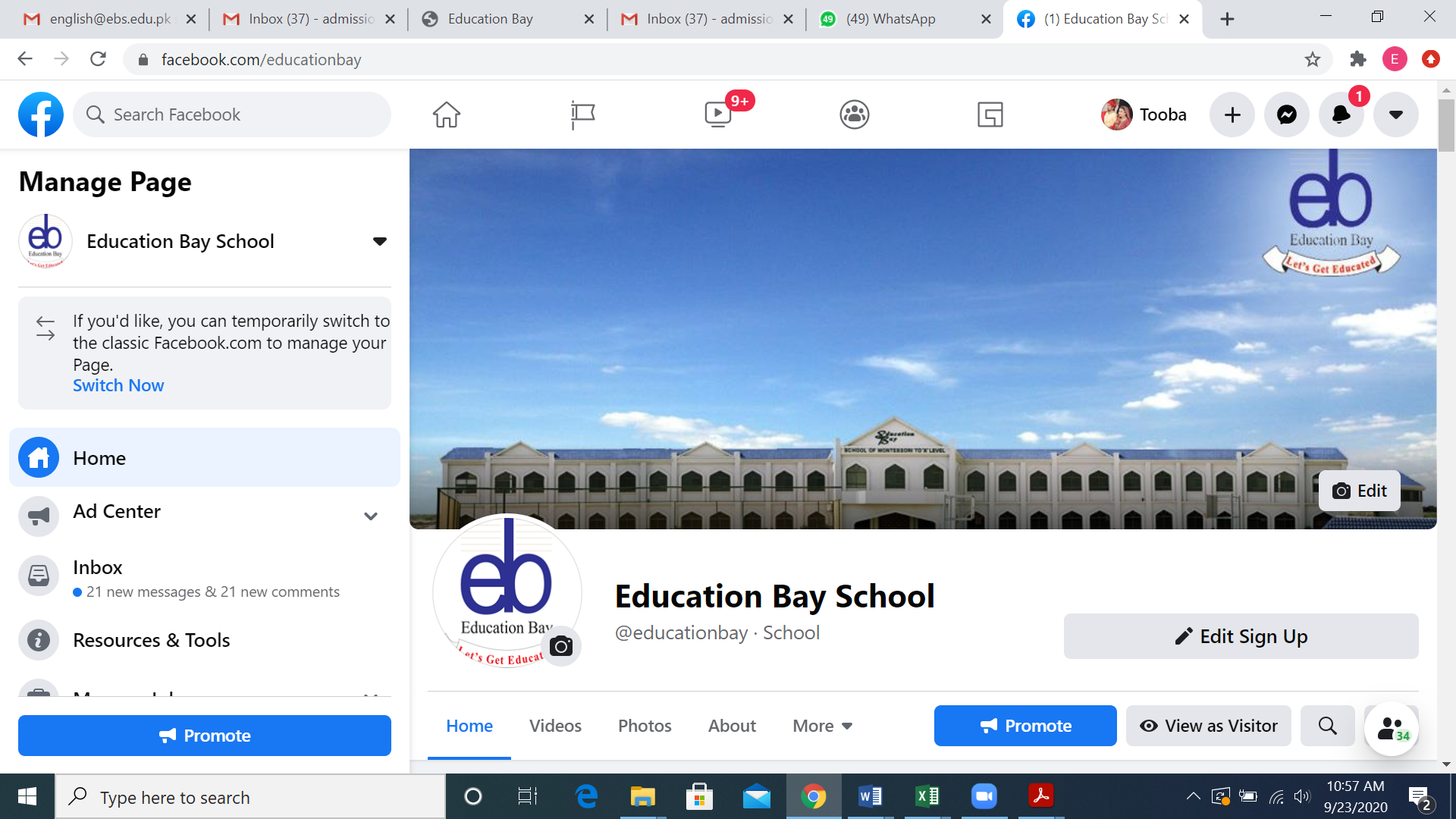Expand More tab dropdown
The width and height of the screenshot is (1456, 819).
(823, 726)
